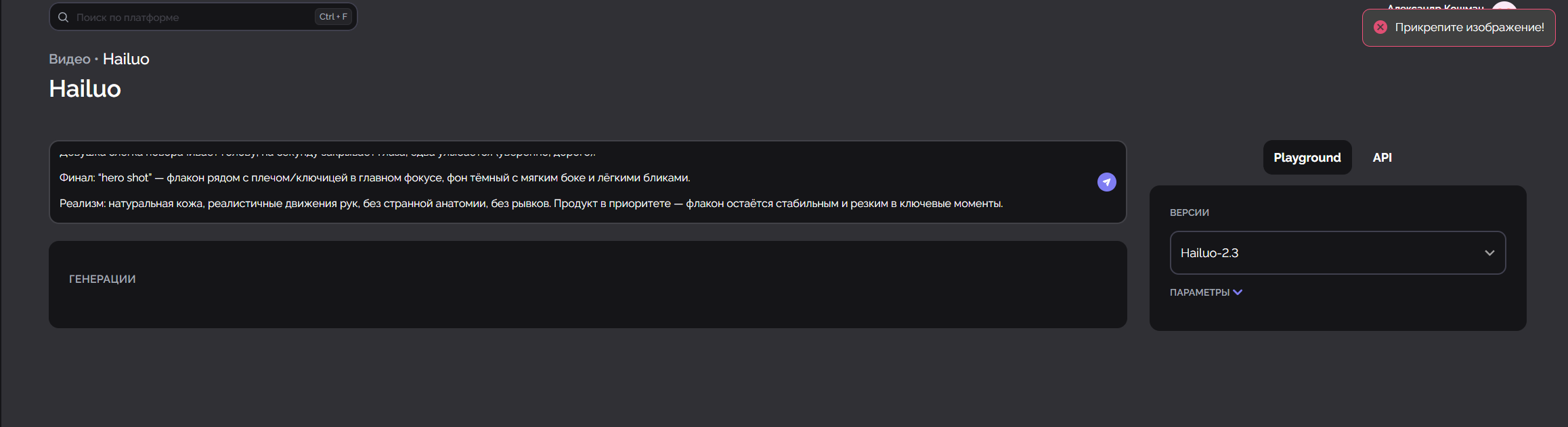Click the Hailuo breadcrumb item
This screenshot has height=427, width=1568.
pos(126,59)
